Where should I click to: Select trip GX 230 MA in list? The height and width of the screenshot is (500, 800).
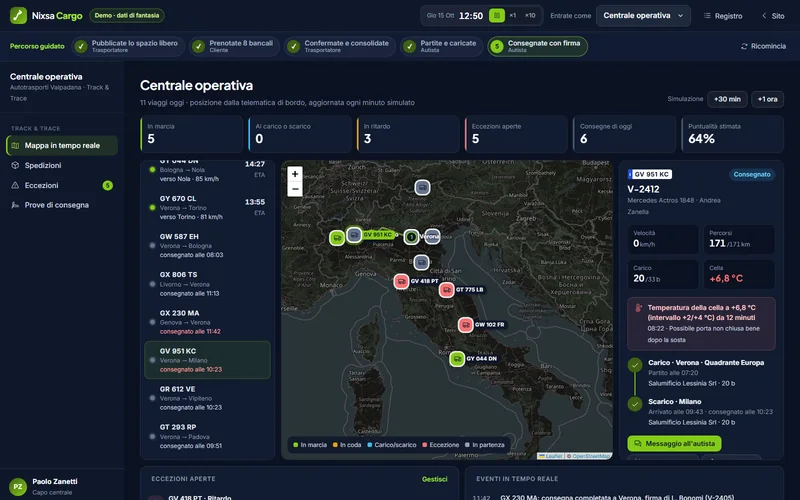tap(208, 322)
